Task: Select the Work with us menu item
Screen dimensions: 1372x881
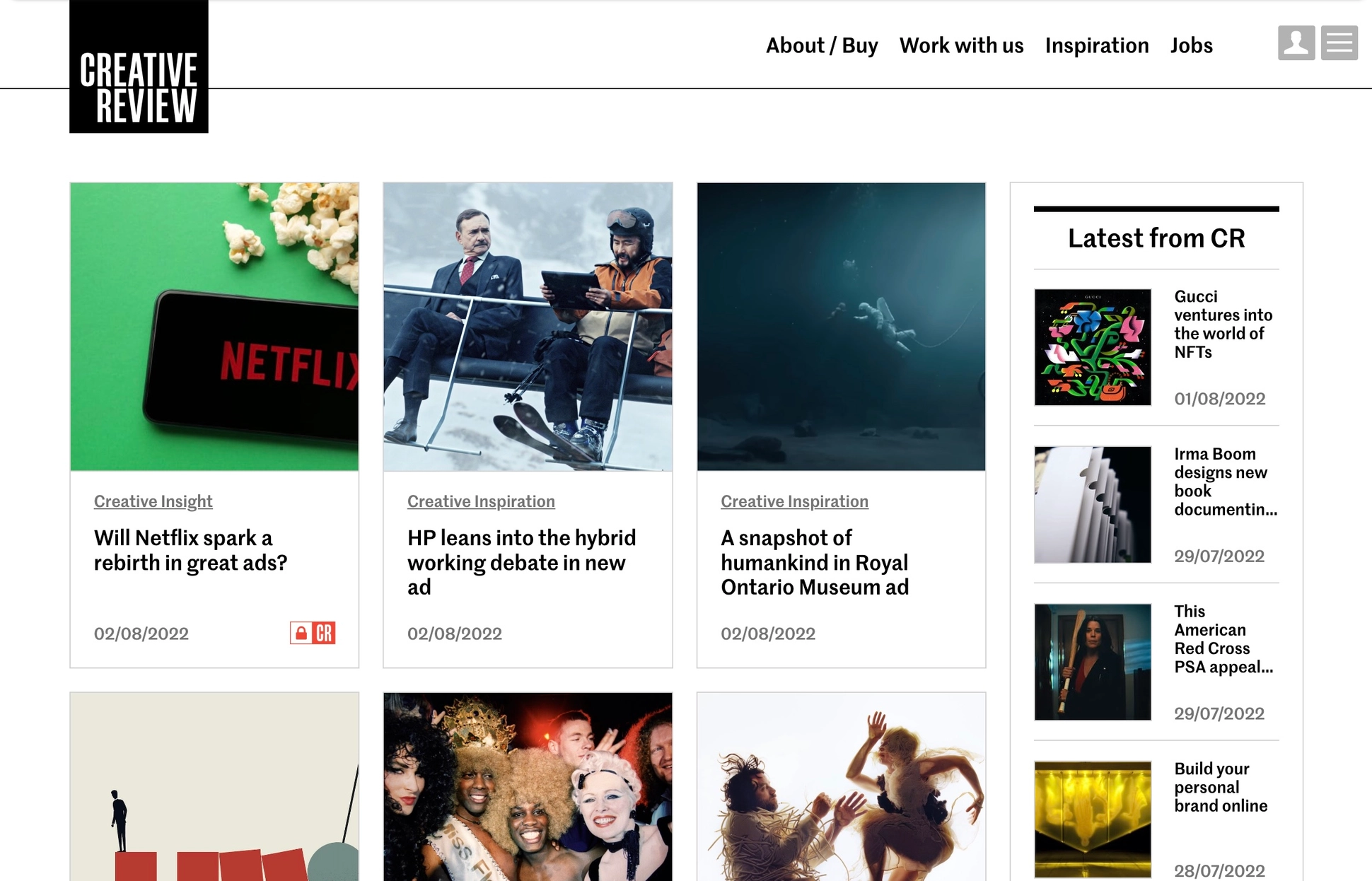Action: [962, 45]
